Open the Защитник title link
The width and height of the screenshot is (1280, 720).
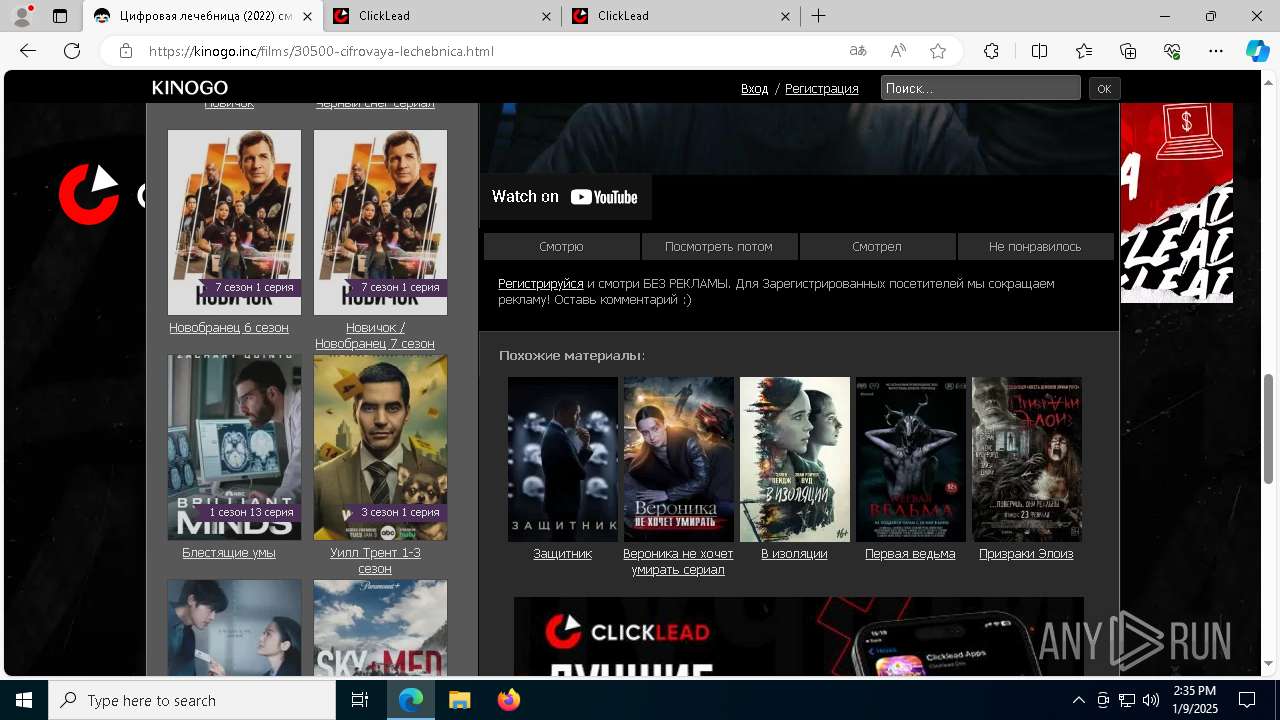[x=562, y=554]
